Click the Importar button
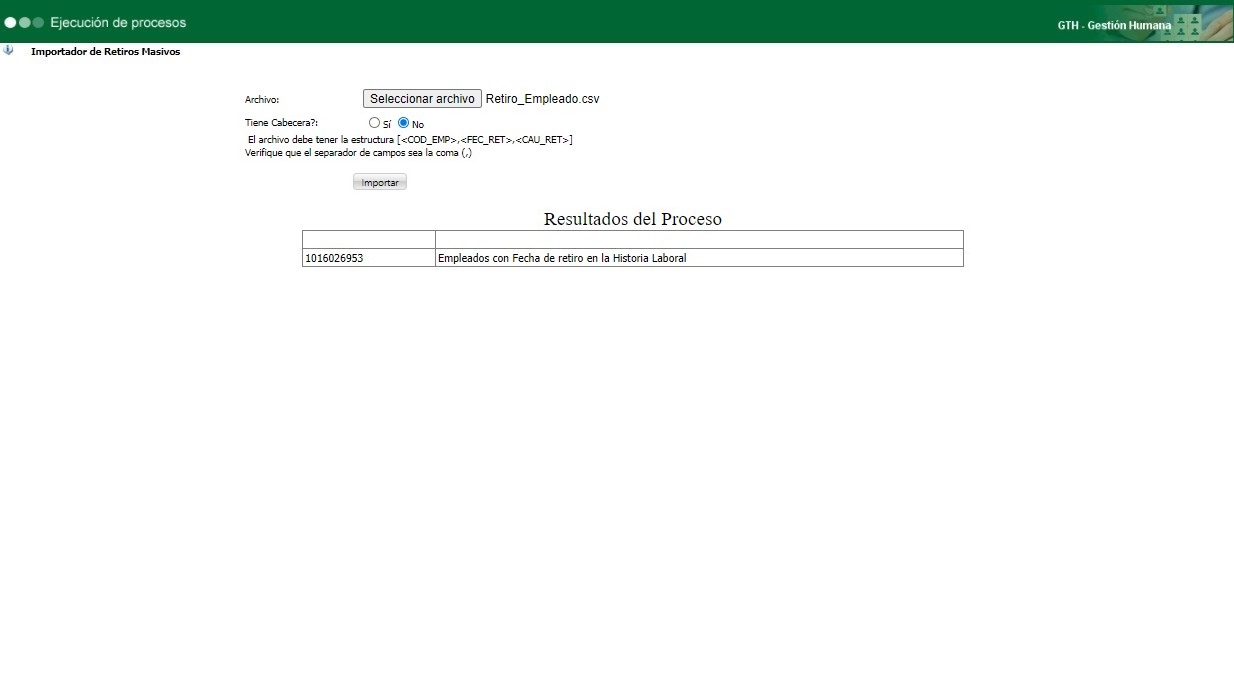Image resolution: width=1234 pixels, height=698 pixels. [380, 183]
